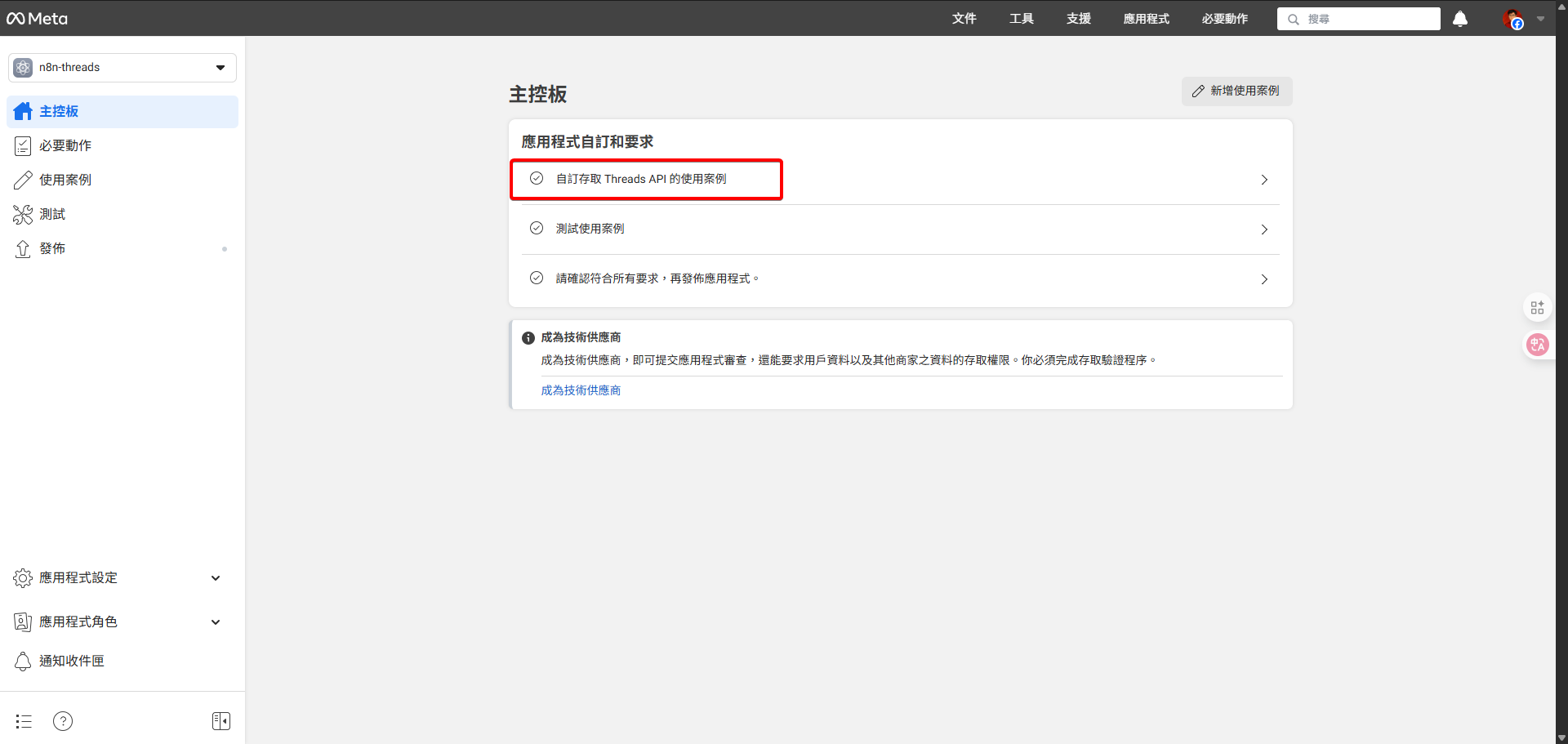Select the 測試 sidebar item
The width and height of the screenshot is (1568, 744).
54,214
